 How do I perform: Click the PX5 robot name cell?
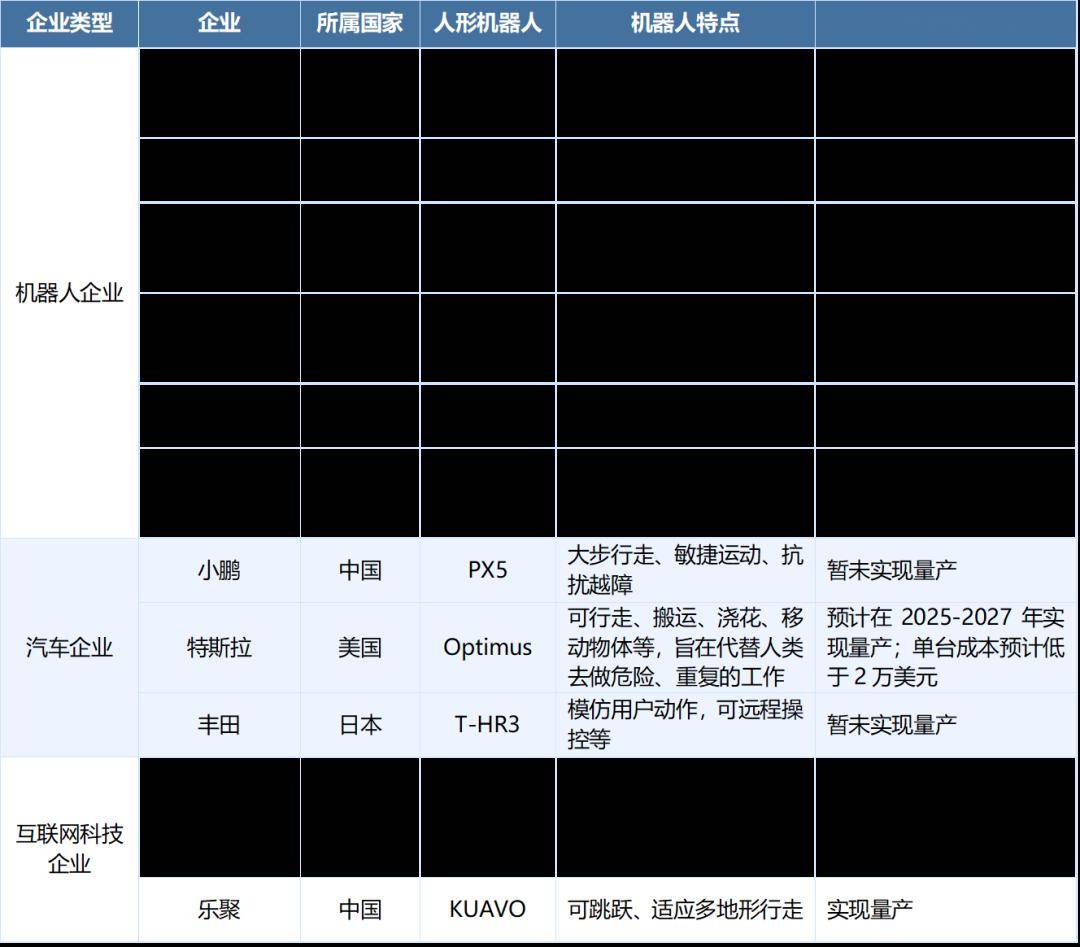point(488,570)
